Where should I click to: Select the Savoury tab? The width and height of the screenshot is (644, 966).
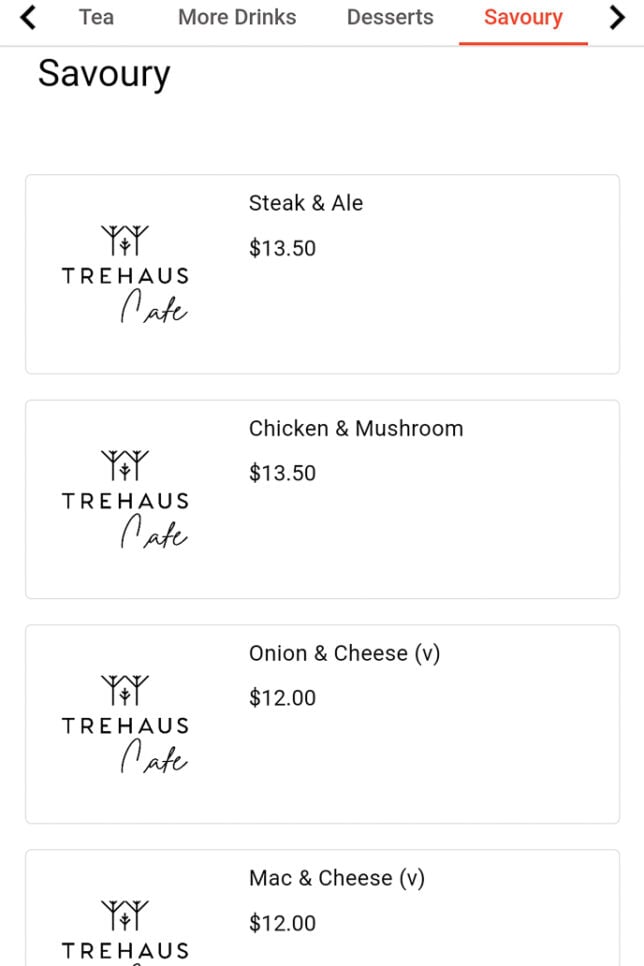click(x=523, y=17)
